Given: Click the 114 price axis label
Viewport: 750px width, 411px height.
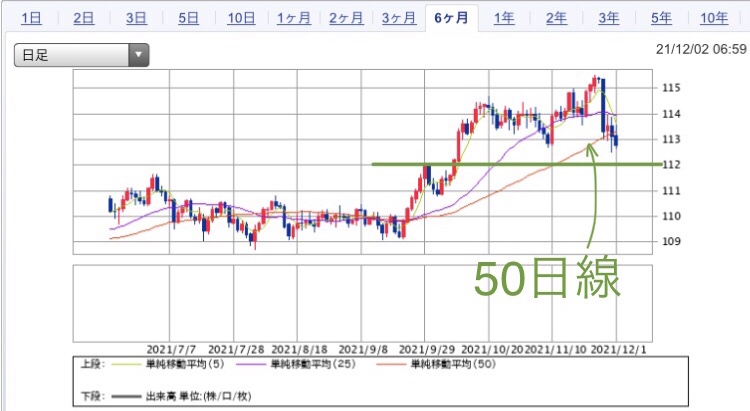Looking at the screenshot, I should pyautogui.click(x=671, y=114).
